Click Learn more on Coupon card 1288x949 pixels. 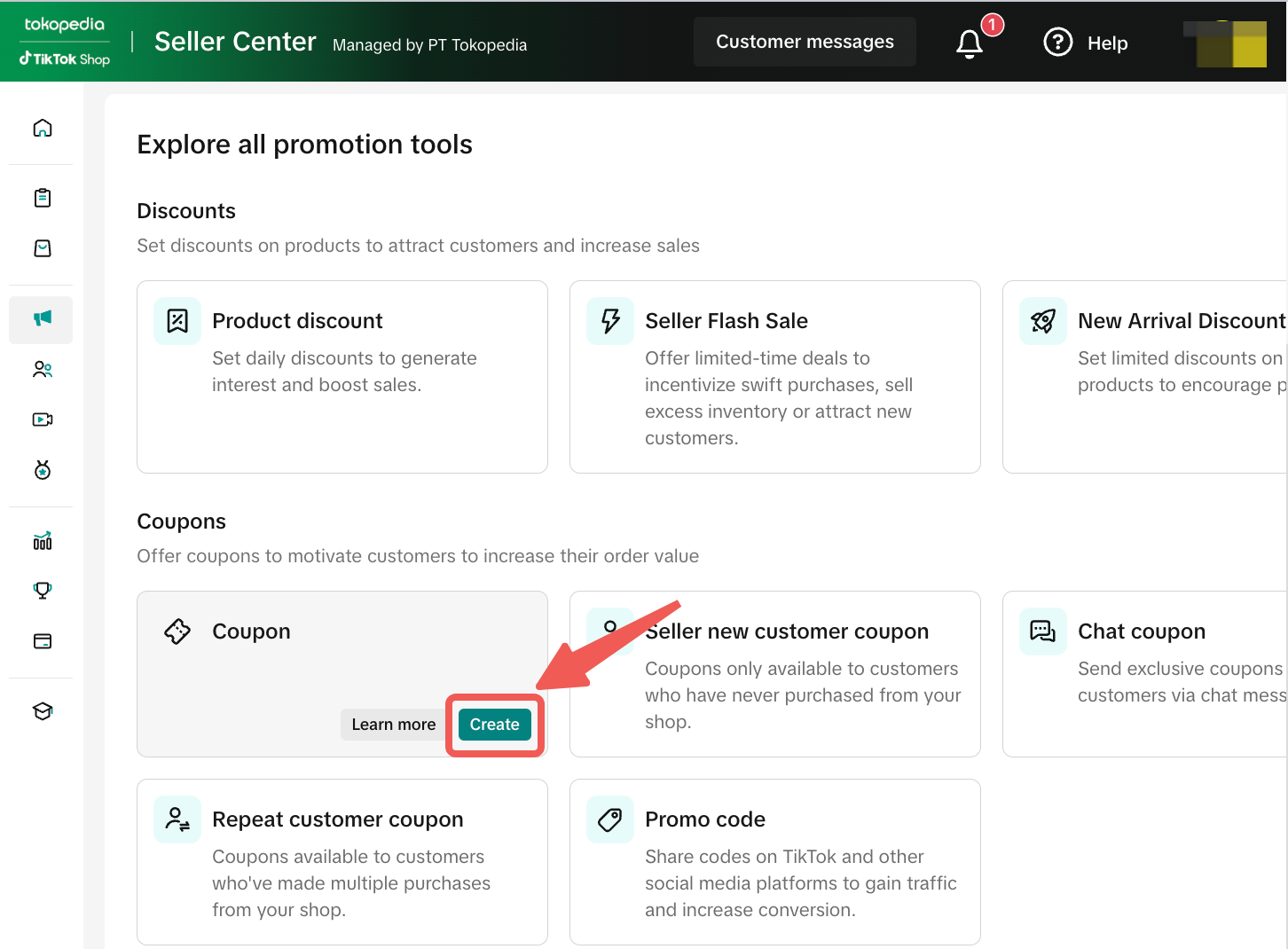pos(393,725)
